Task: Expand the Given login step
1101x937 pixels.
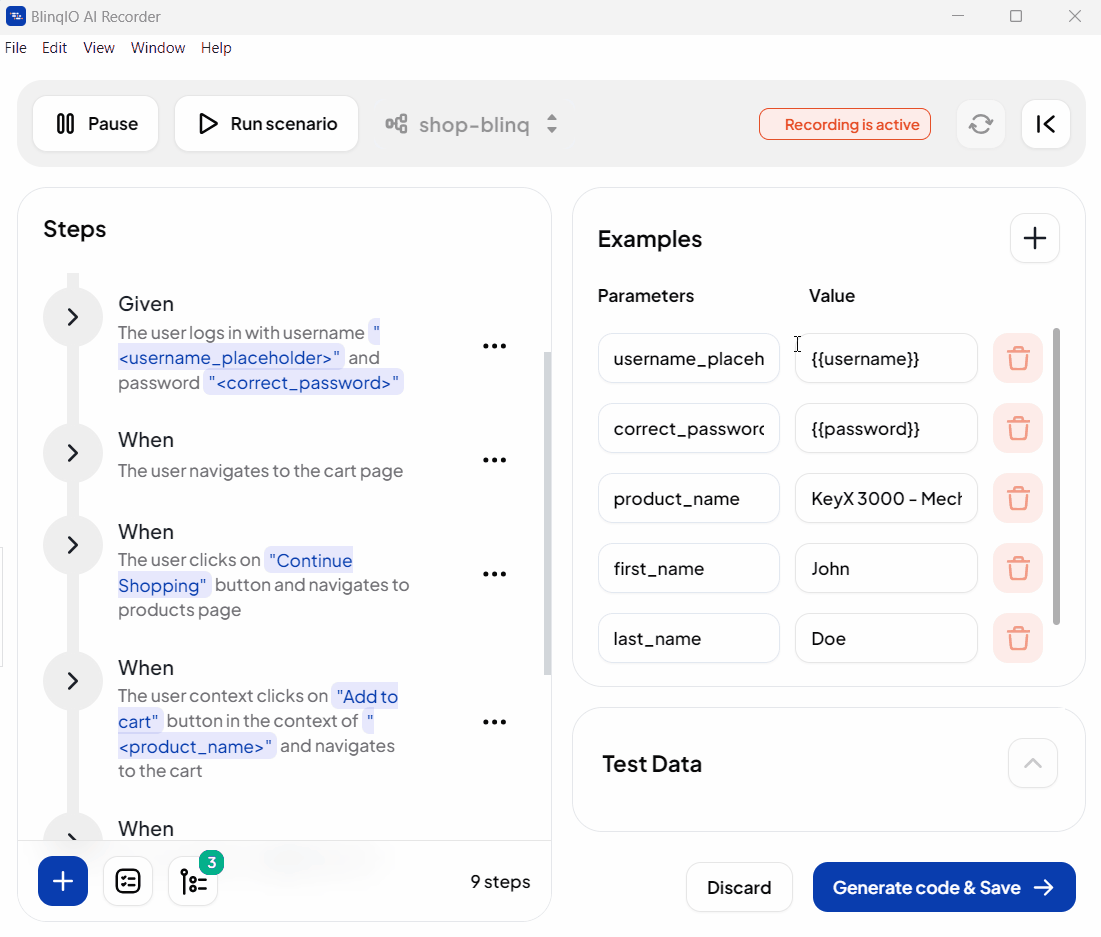Action: click(x=72, y=317)
